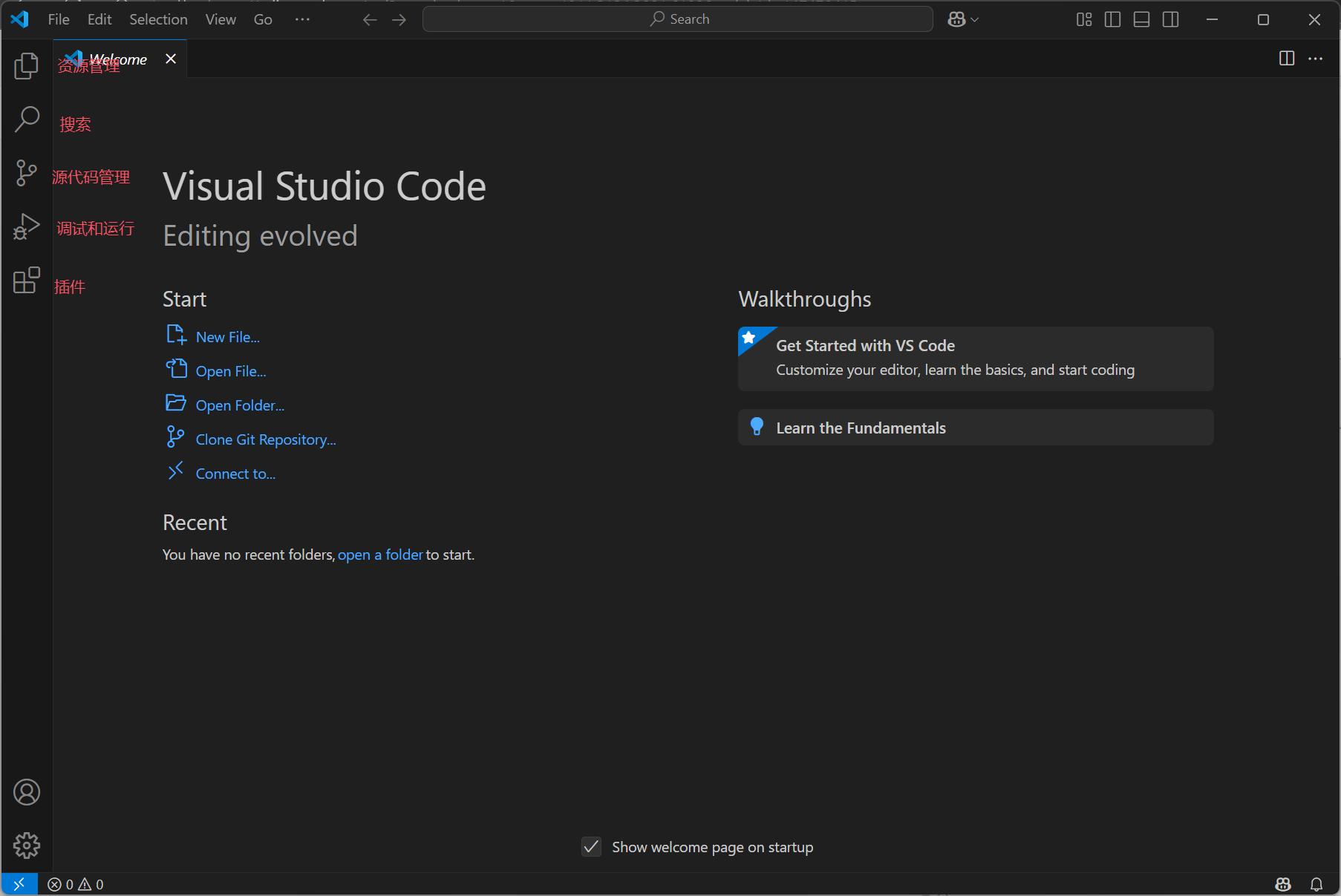Click Clone Git Repository... link
The width and height of the screenshot is (1341, 896).
(x=266, y=439)
